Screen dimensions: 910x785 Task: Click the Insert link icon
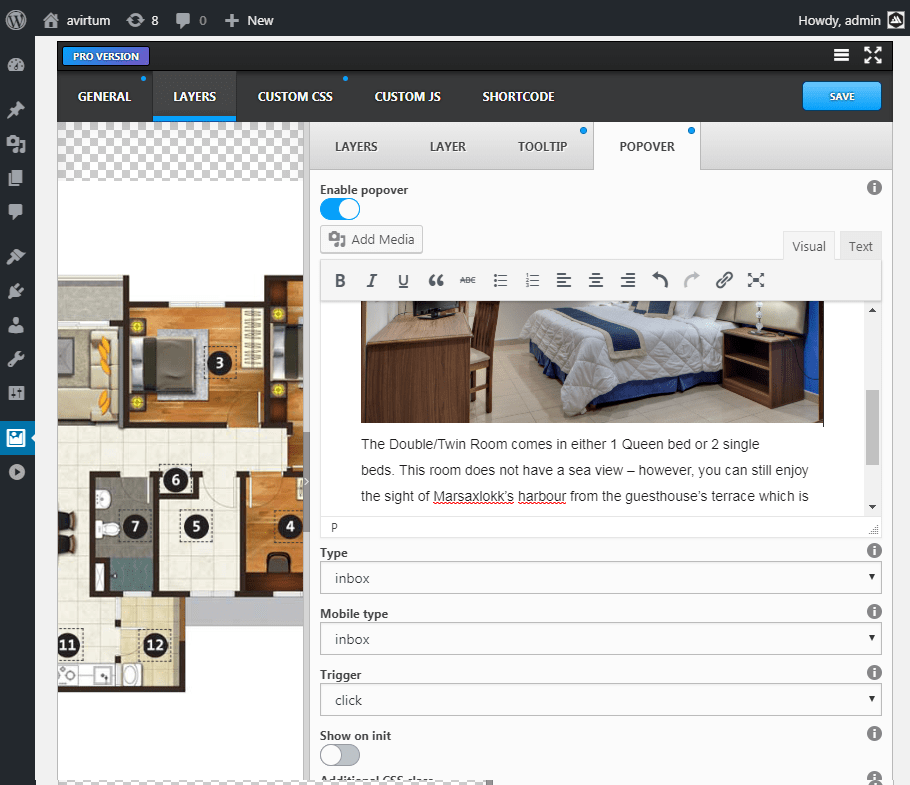pos(724,281)
